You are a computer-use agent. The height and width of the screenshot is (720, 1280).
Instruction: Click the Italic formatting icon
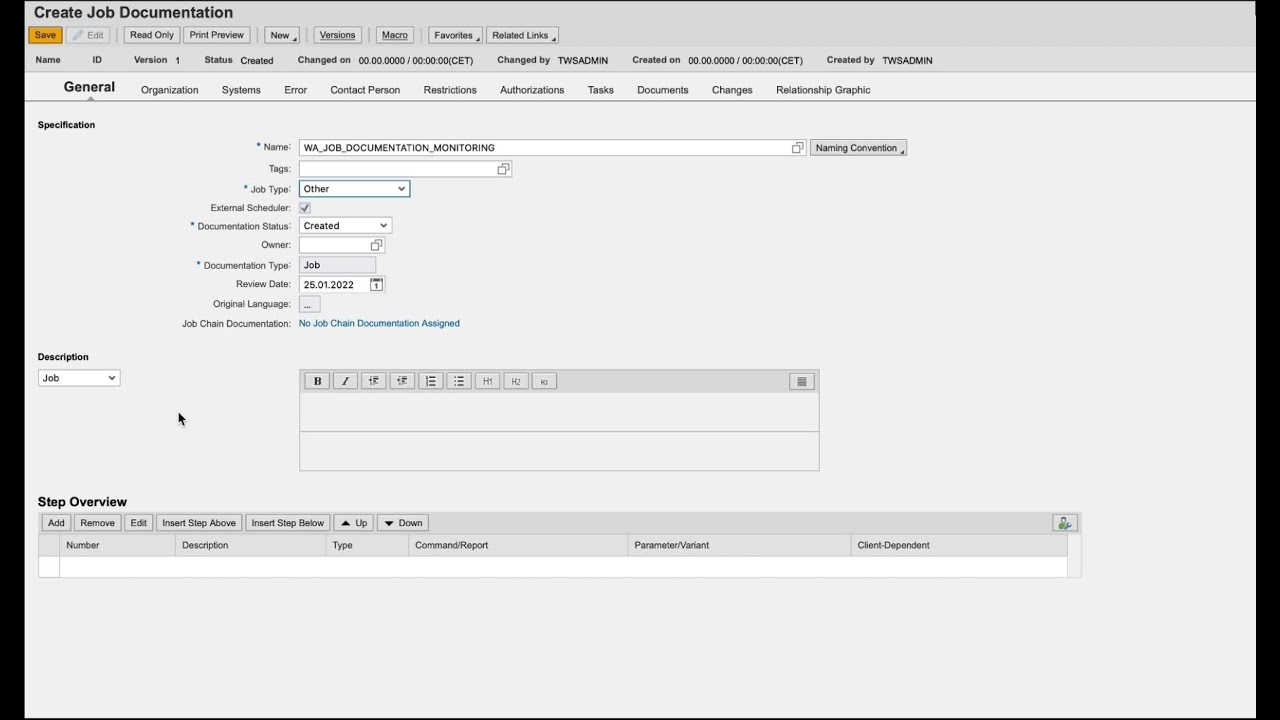point(345,381)
